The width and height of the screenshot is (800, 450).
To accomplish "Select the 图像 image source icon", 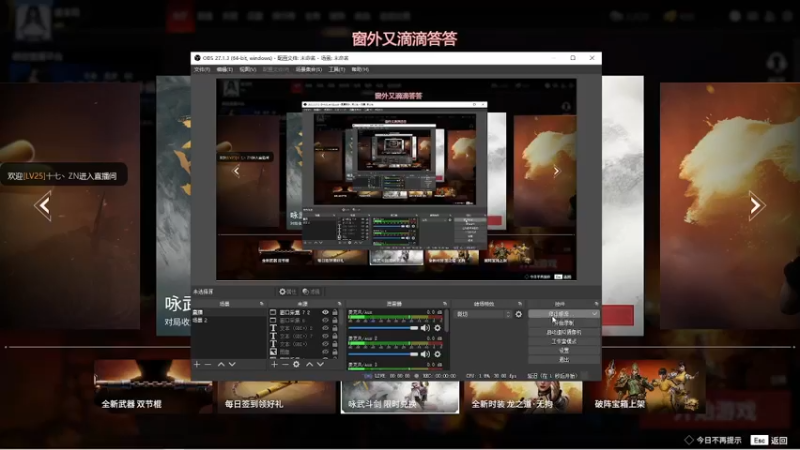I will (x=273, y=352).
